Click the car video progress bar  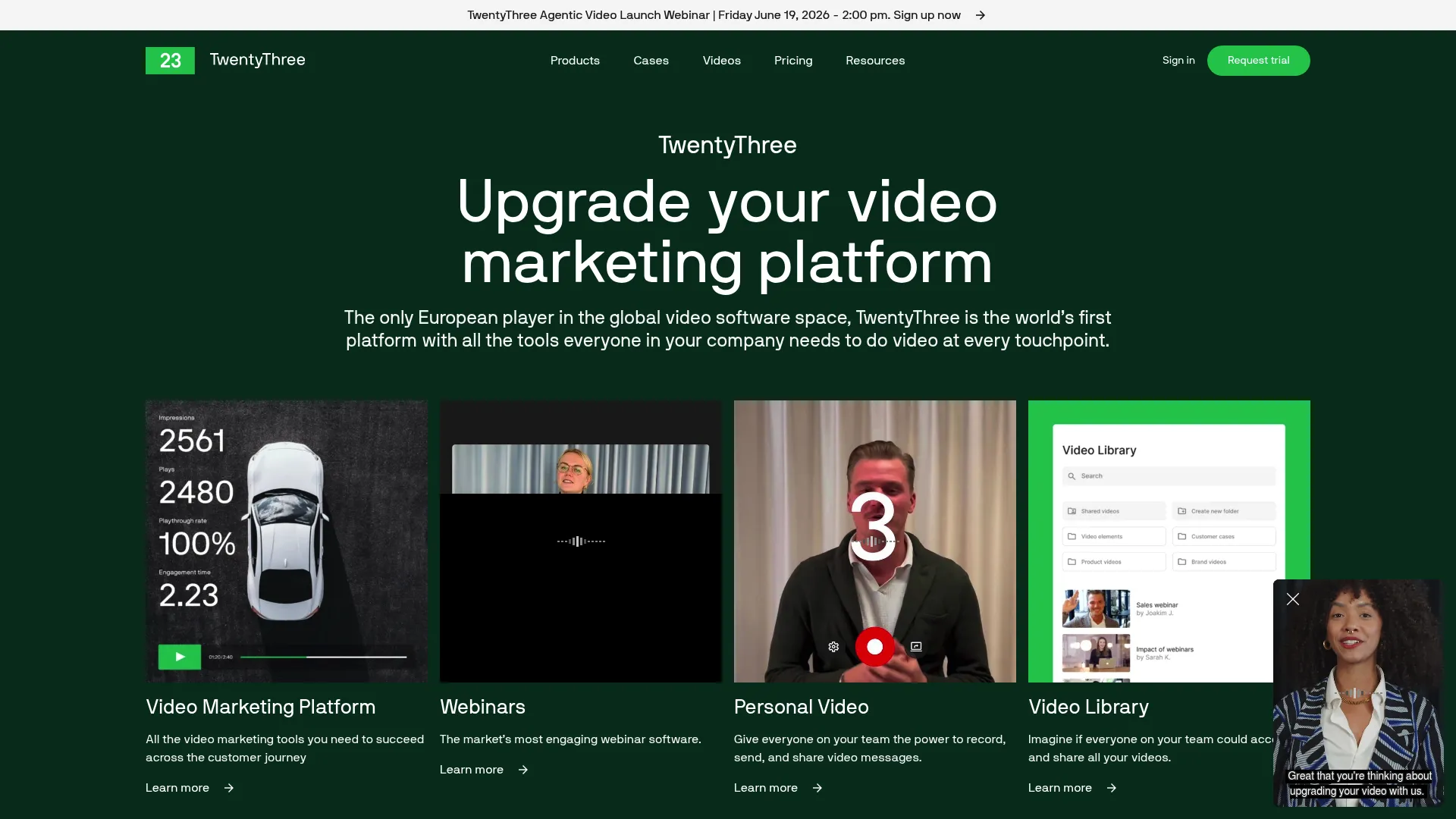pos(324,657)
